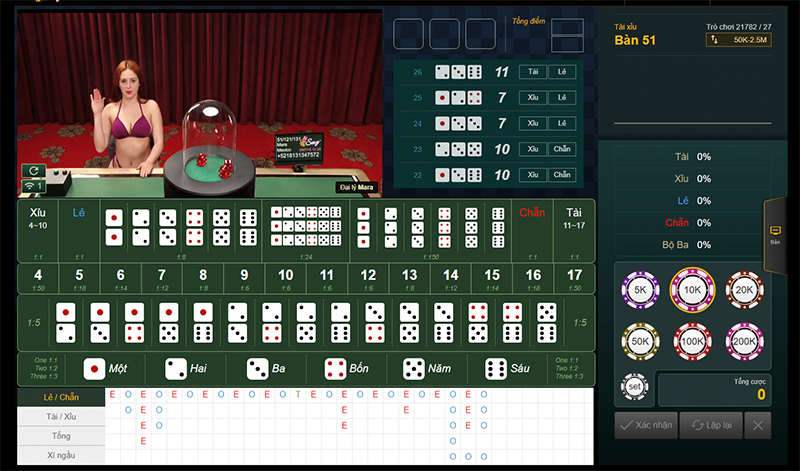Clear bets with X button
Screen dimensions: 800x471
pos(758,425)
